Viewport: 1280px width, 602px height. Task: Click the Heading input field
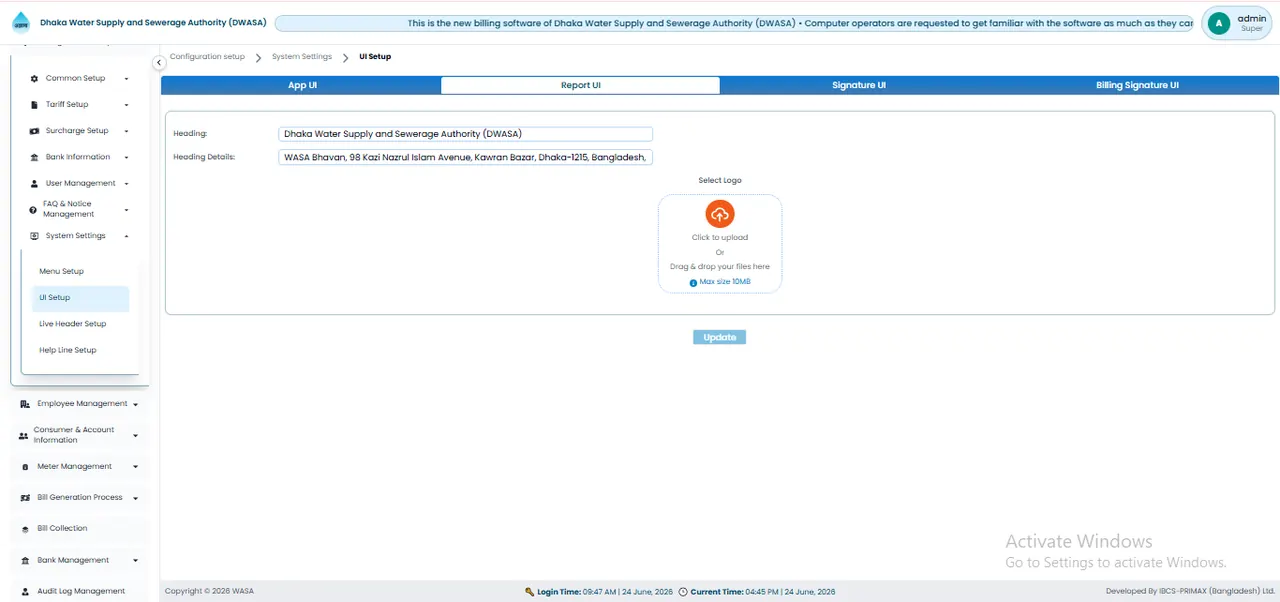coord(465,133)
